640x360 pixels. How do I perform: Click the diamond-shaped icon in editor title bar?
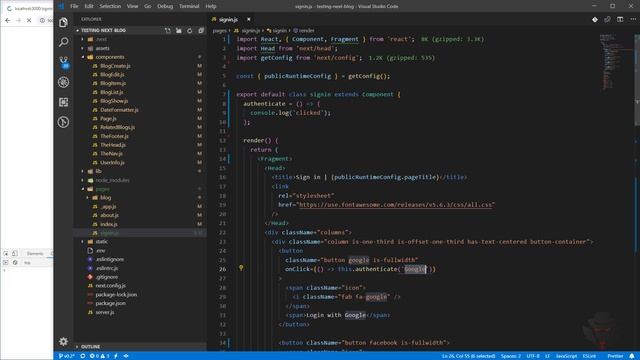point(595,20)
